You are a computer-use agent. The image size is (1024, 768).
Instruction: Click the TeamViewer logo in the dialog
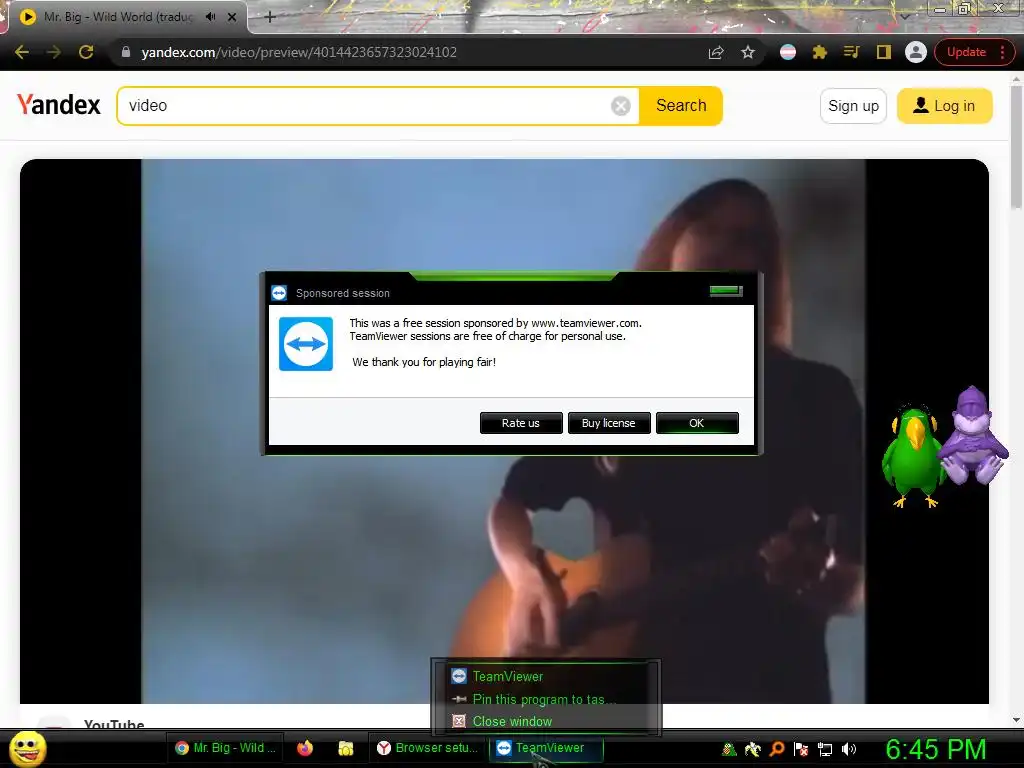[x=306, y=344]
